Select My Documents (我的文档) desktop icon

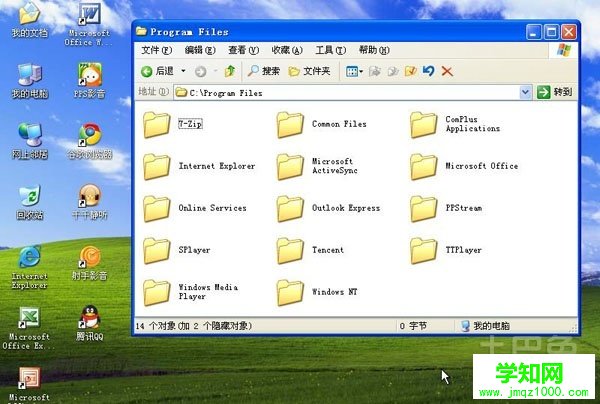click(29, 20)
